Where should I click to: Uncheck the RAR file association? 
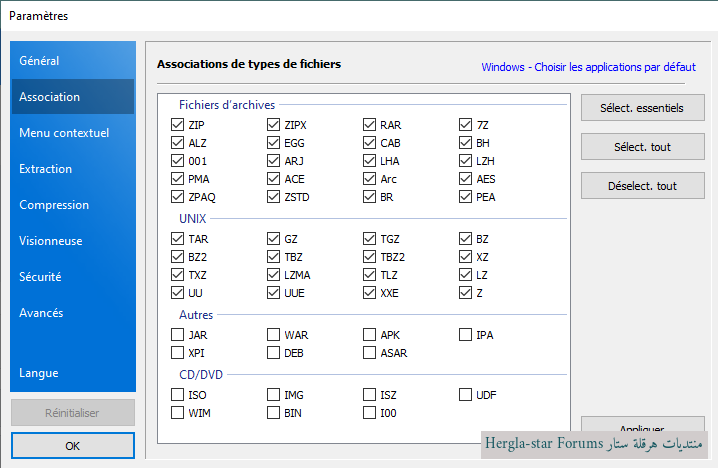[x=370, y=125]
